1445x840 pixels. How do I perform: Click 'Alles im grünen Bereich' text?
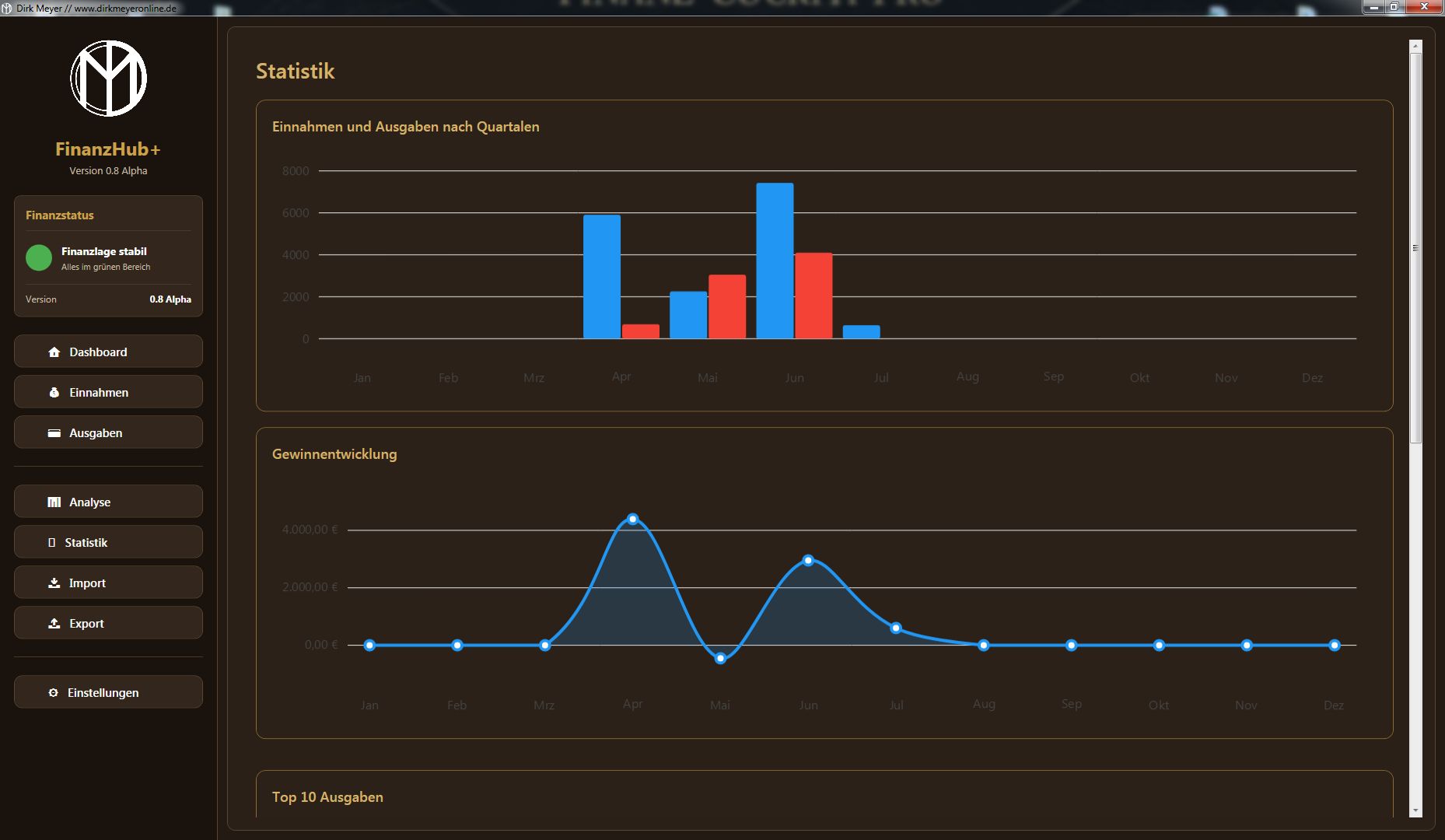pyautogui.click(x=106, y=267)
